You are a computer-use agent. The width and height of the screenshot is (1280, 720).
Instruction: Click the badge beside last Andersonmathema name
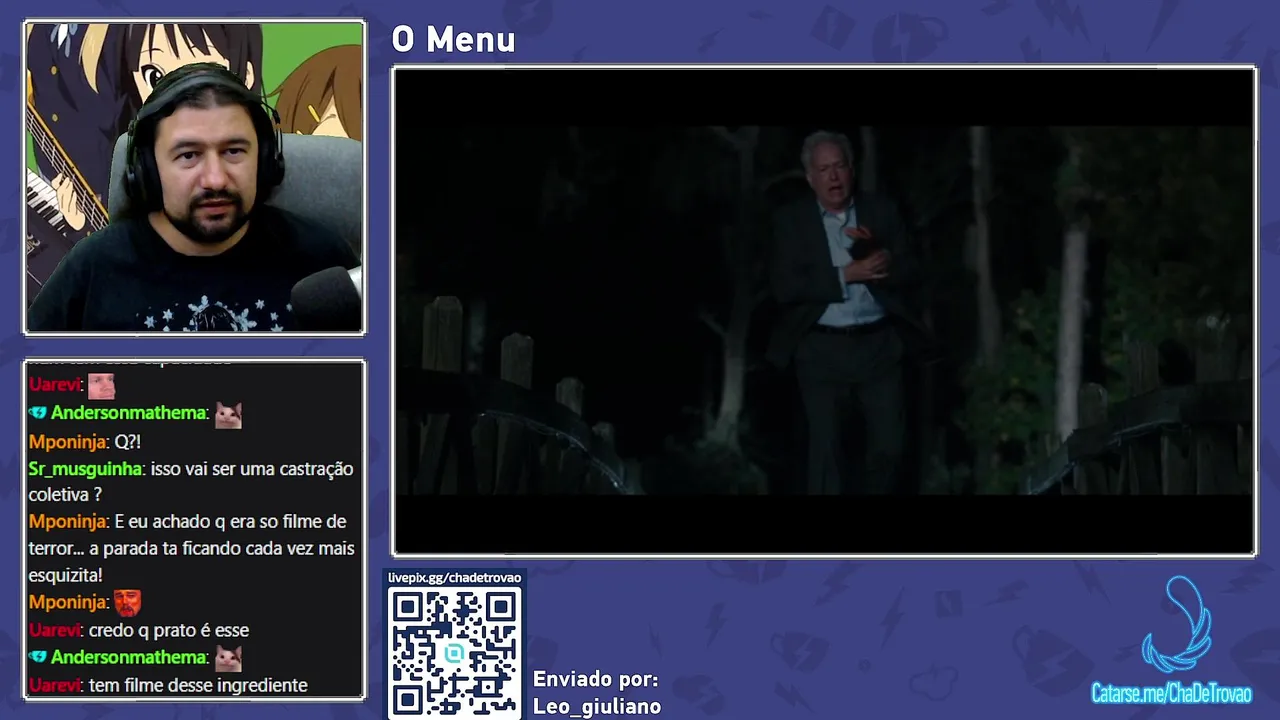point(38,657)
